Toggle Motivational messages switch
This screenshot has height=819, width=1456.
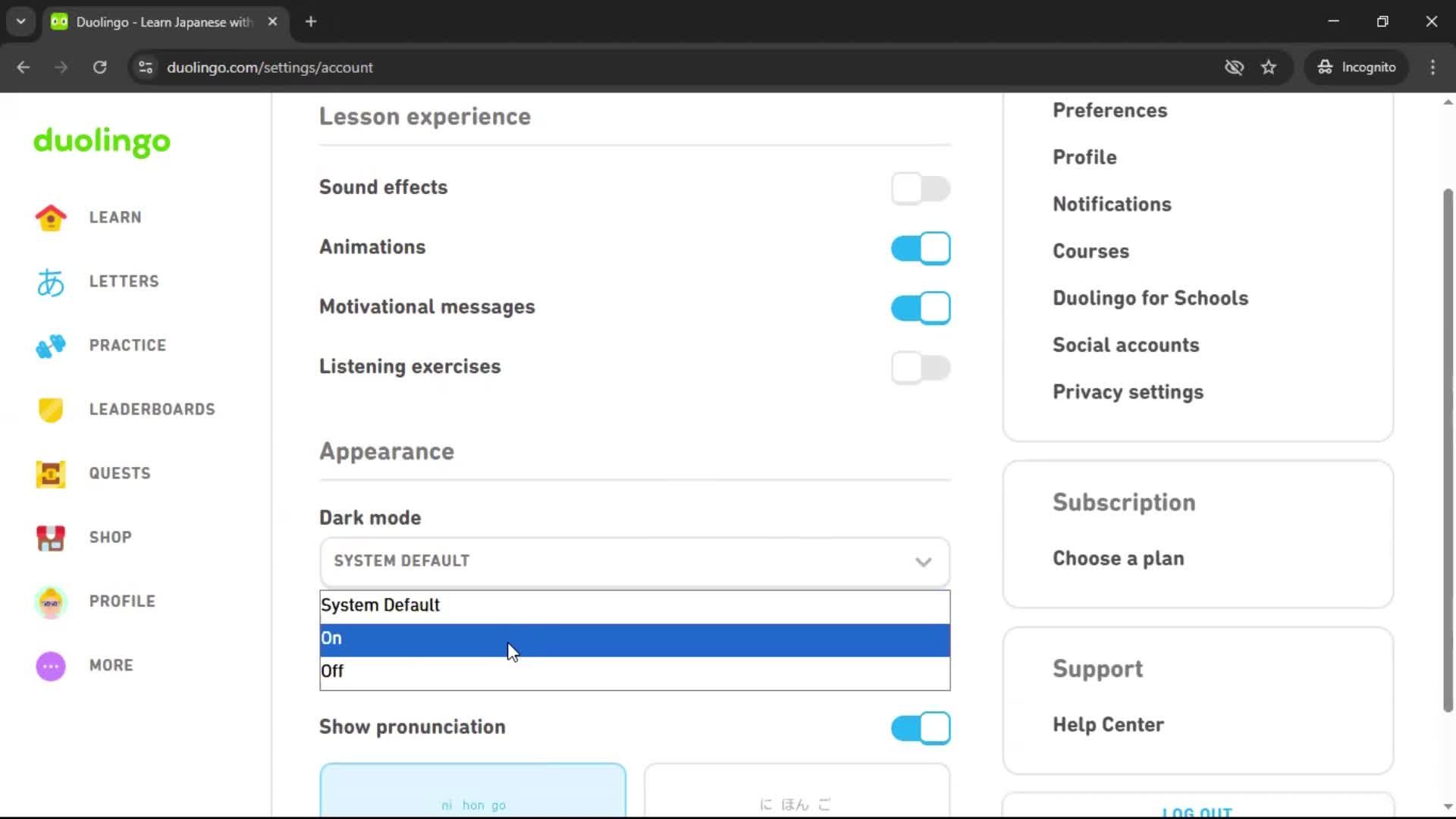921,308
